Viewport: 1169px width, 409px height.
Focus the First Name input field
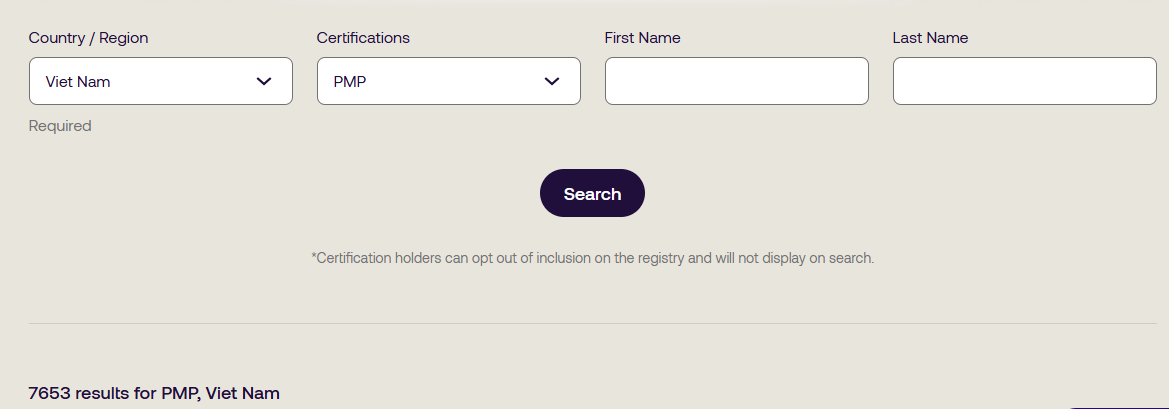coord(736,81)
